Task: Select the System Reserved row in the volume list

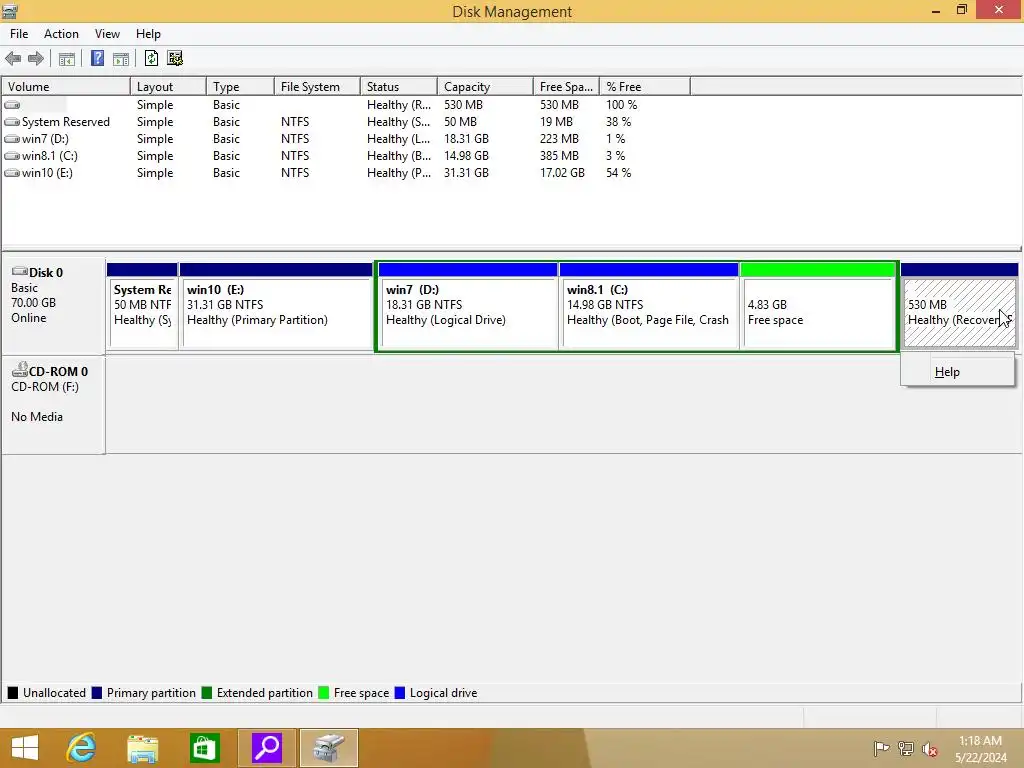Action: click(346, 121)
